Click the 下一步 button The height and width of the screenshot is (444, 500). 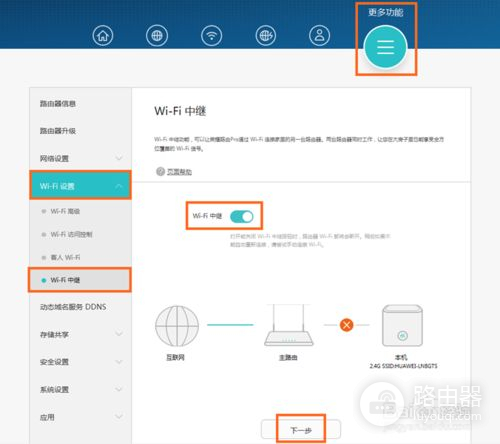(x=301, y=430)
